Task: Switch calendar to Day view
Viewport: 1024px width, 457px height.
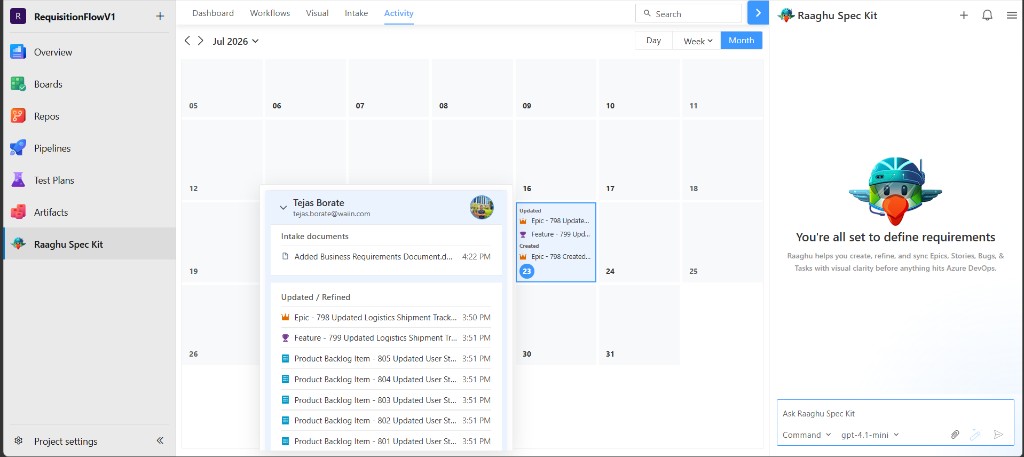Action: click(x=654, y=40)
